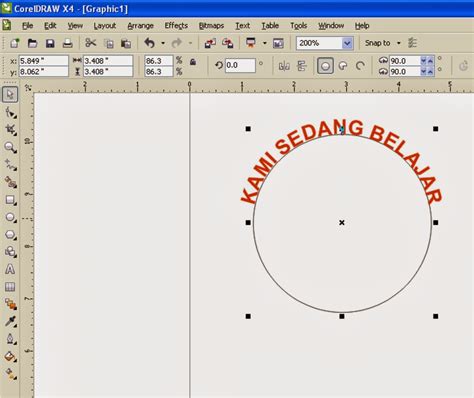Open the File menu
The width and height of the screenshot is (474, 398).
tap(27, 26)
